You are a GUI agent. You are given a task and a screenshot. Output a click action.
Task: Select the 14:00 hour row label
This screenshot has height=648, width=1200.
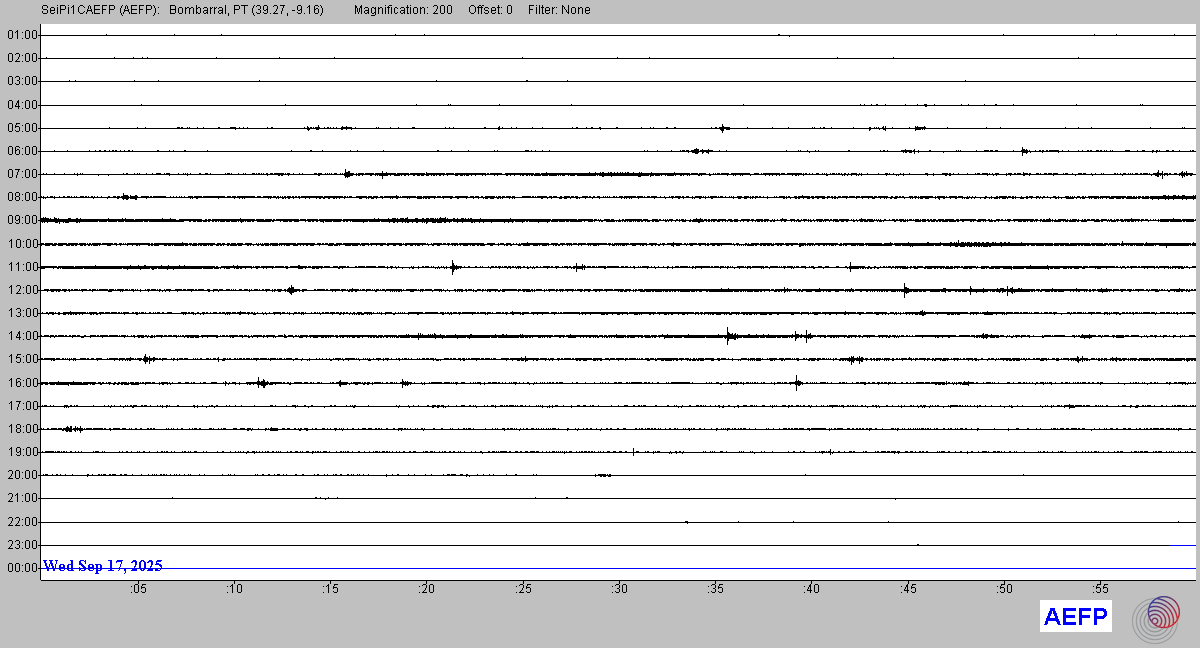(22, 336)
